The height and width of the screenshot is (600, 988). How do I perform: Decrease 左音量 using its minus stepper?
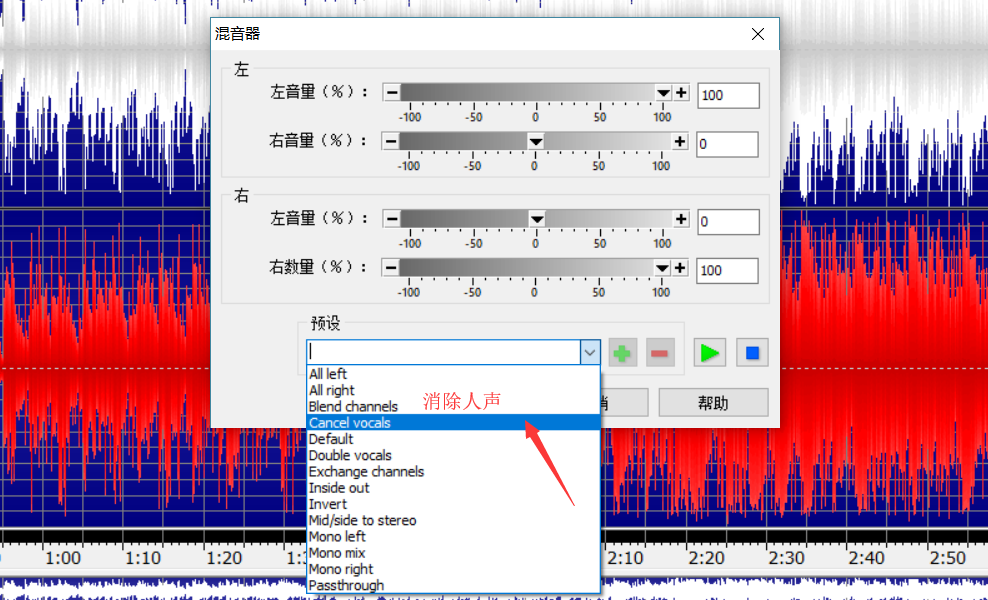[x=392, y=91]
